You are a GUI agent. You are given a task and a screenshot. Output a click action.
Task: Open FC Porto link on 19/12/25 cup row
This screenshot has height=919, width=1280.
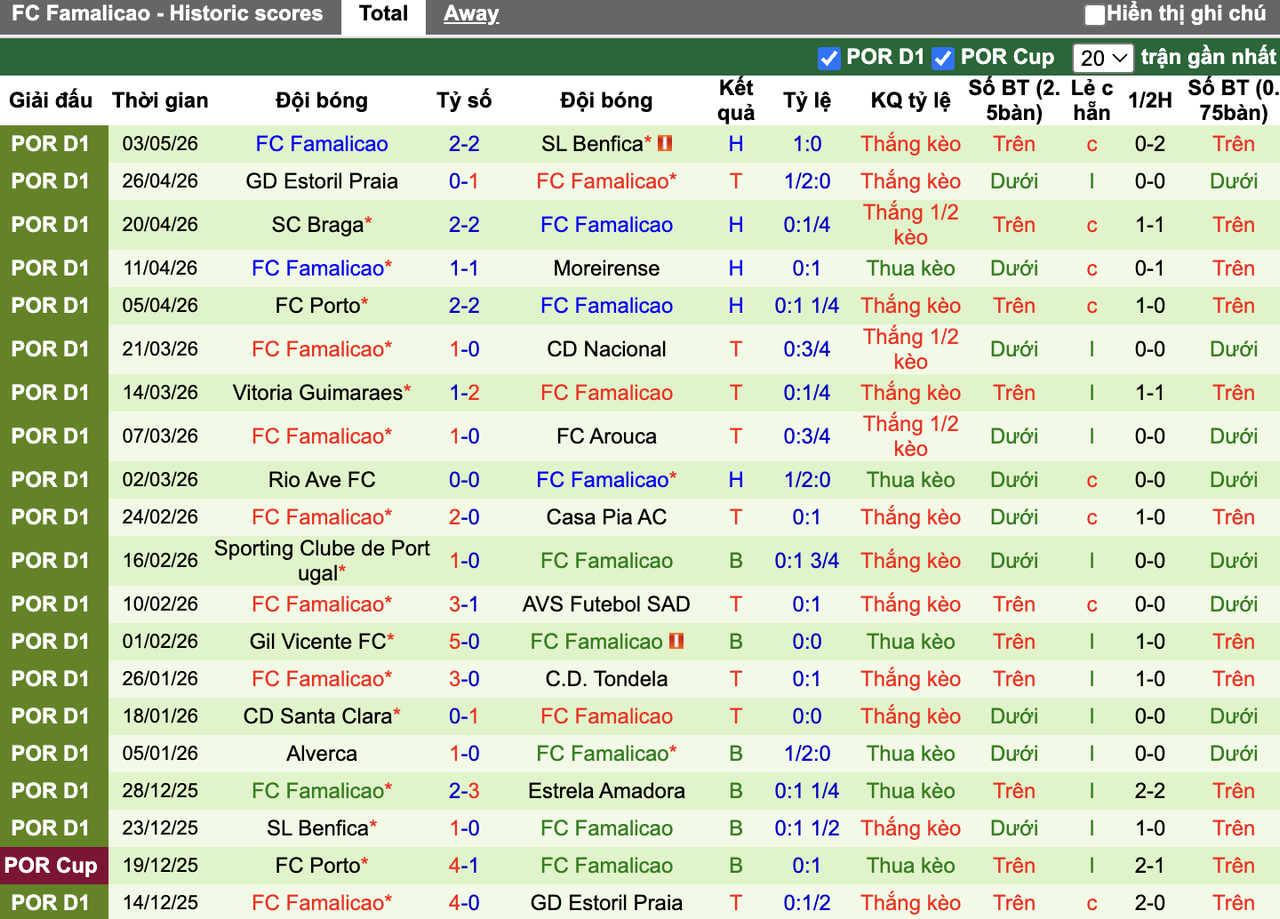pos(318,866)
